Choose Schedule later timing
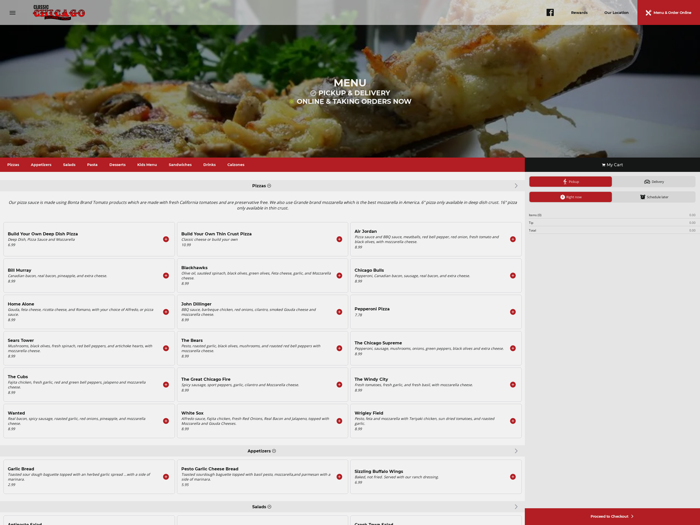 click(654, 197)
